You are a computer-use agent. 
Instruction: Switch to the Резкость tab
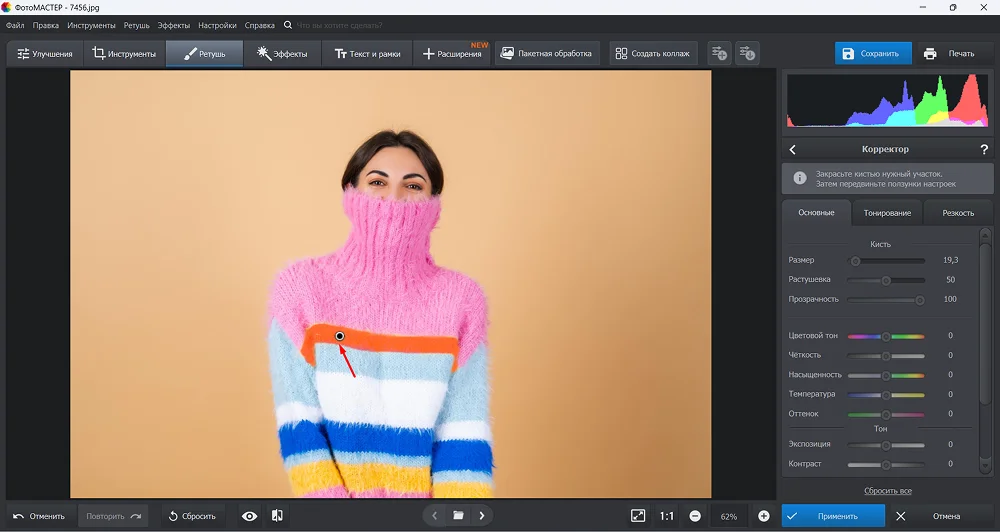958,213
